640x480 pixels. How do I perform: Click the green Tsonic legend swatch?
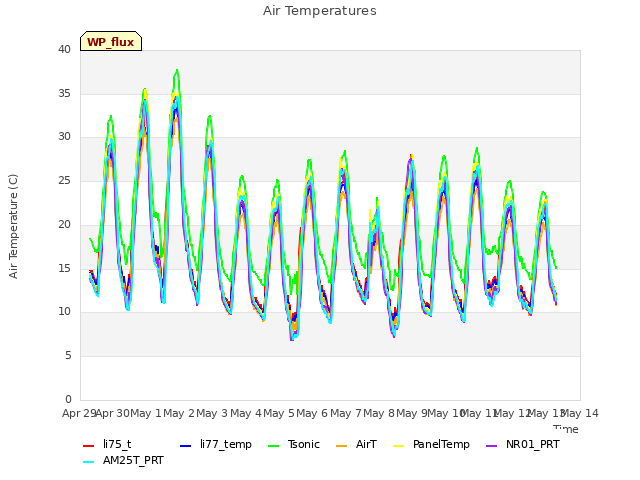click(273, 446)
